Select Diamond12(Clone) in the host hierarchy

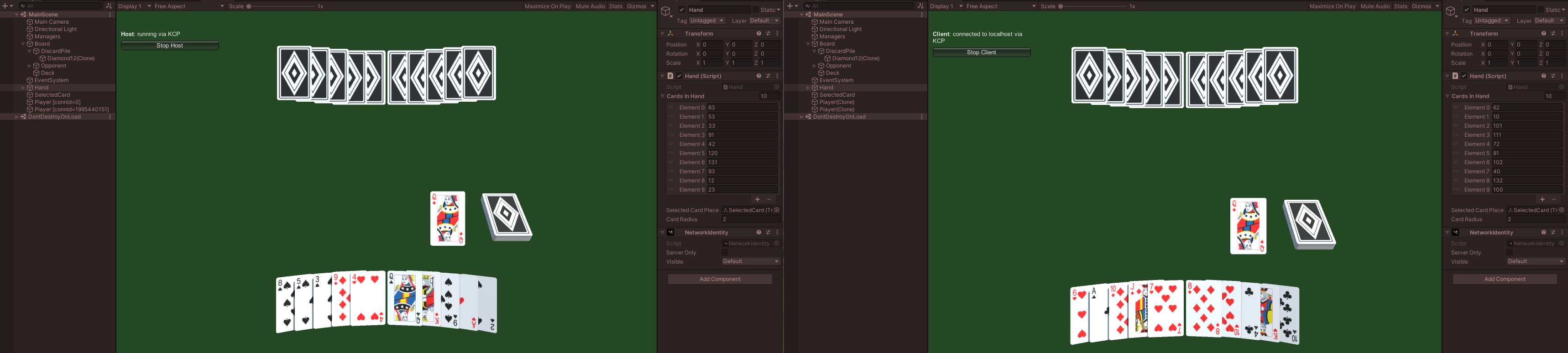tap(71, 58)
